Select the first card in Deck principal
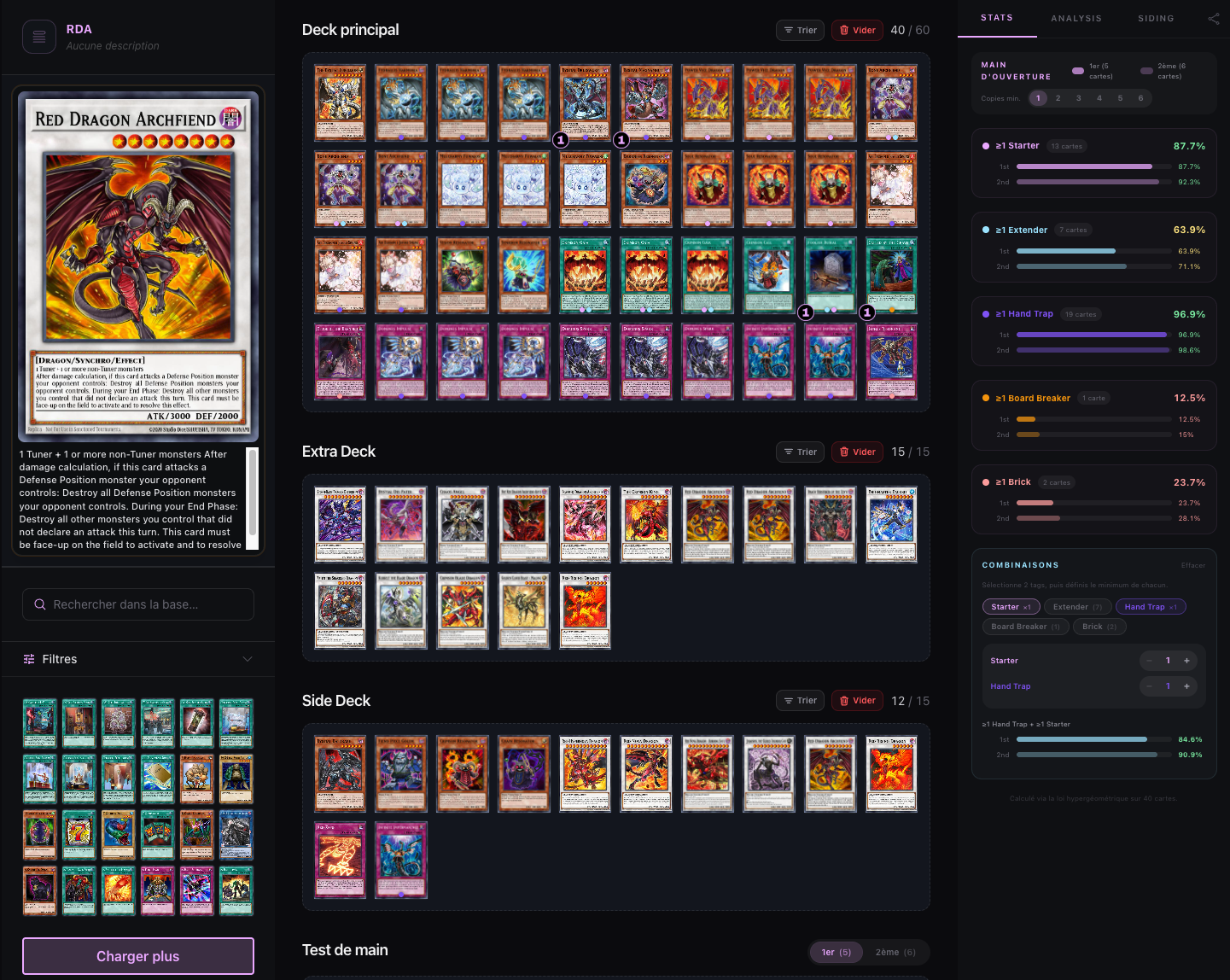This screenshot has width=1230, height=980. tap(340, 103)
